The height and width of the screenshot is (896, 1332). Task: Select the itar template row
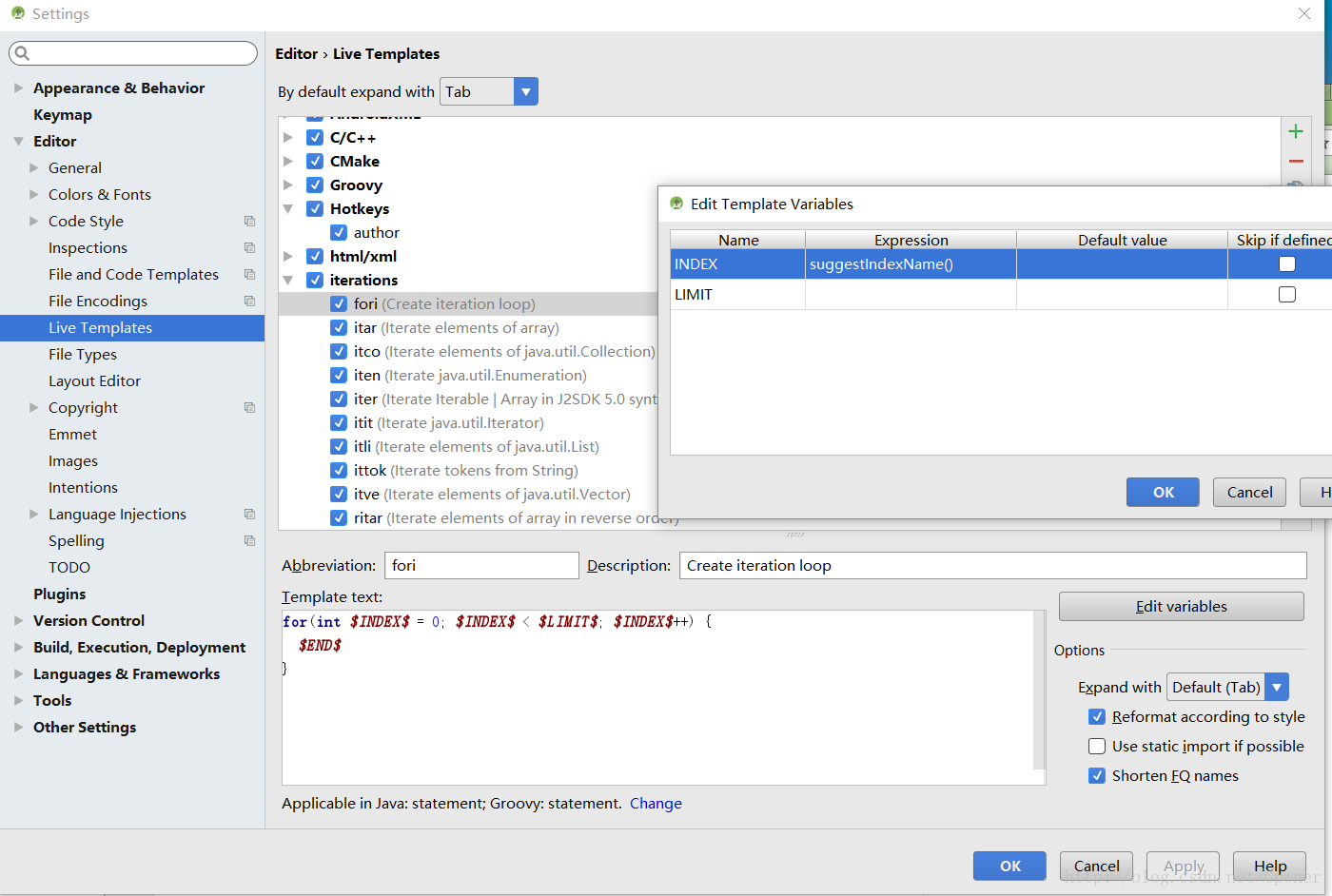tap(457, 327)
